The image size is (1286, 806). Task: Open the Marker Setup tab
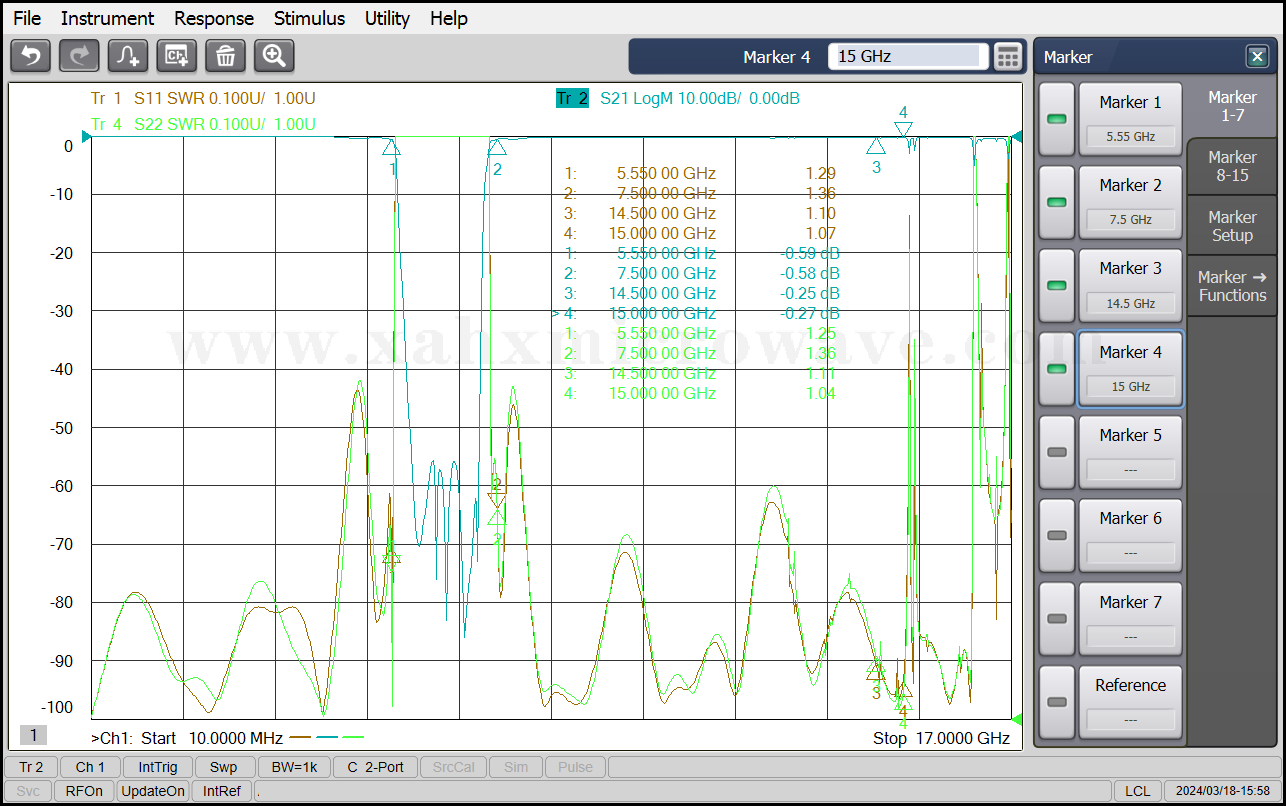click(x=1232, y=226)
